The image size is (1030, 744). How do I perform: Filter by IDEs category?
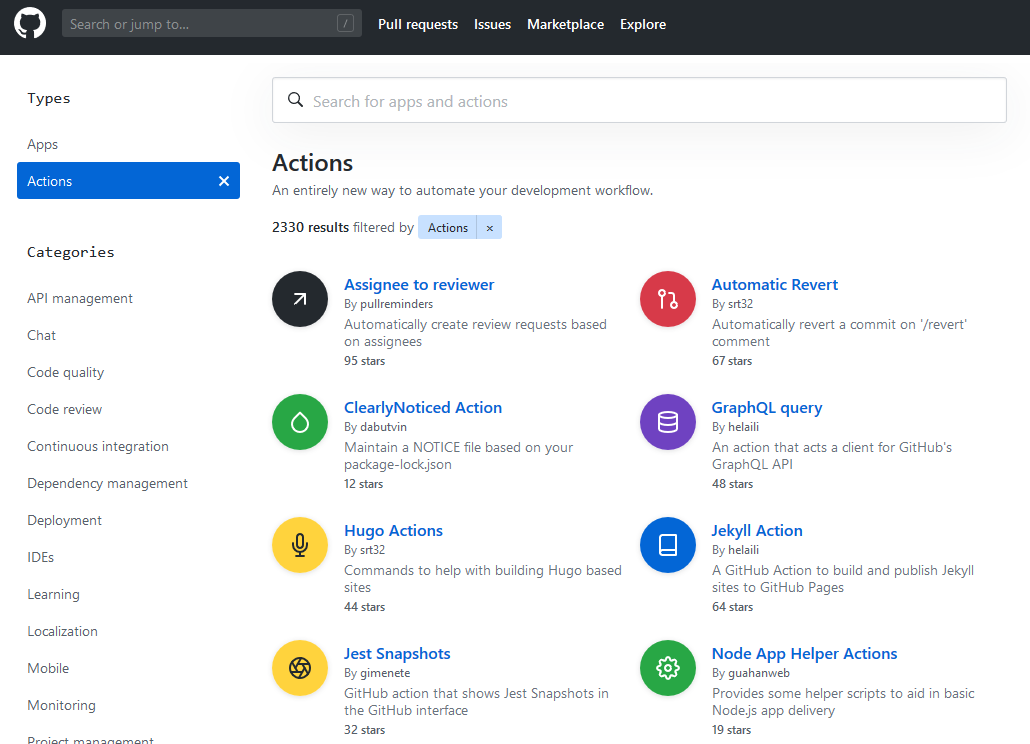pos(41,558)
